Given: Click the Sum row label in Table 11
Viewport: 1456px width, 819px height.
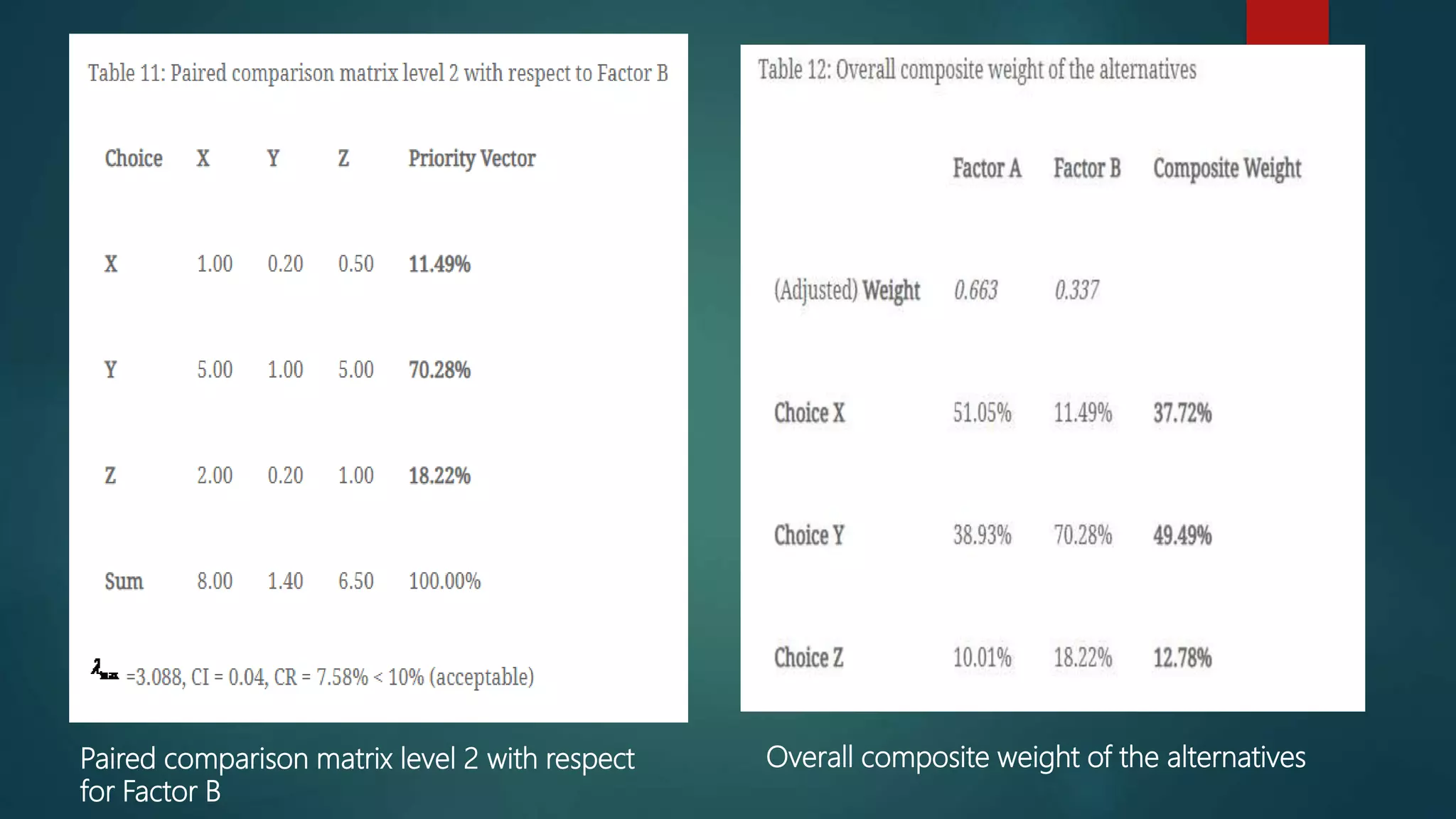Looking at the screenshot, I should click(124, 582).
